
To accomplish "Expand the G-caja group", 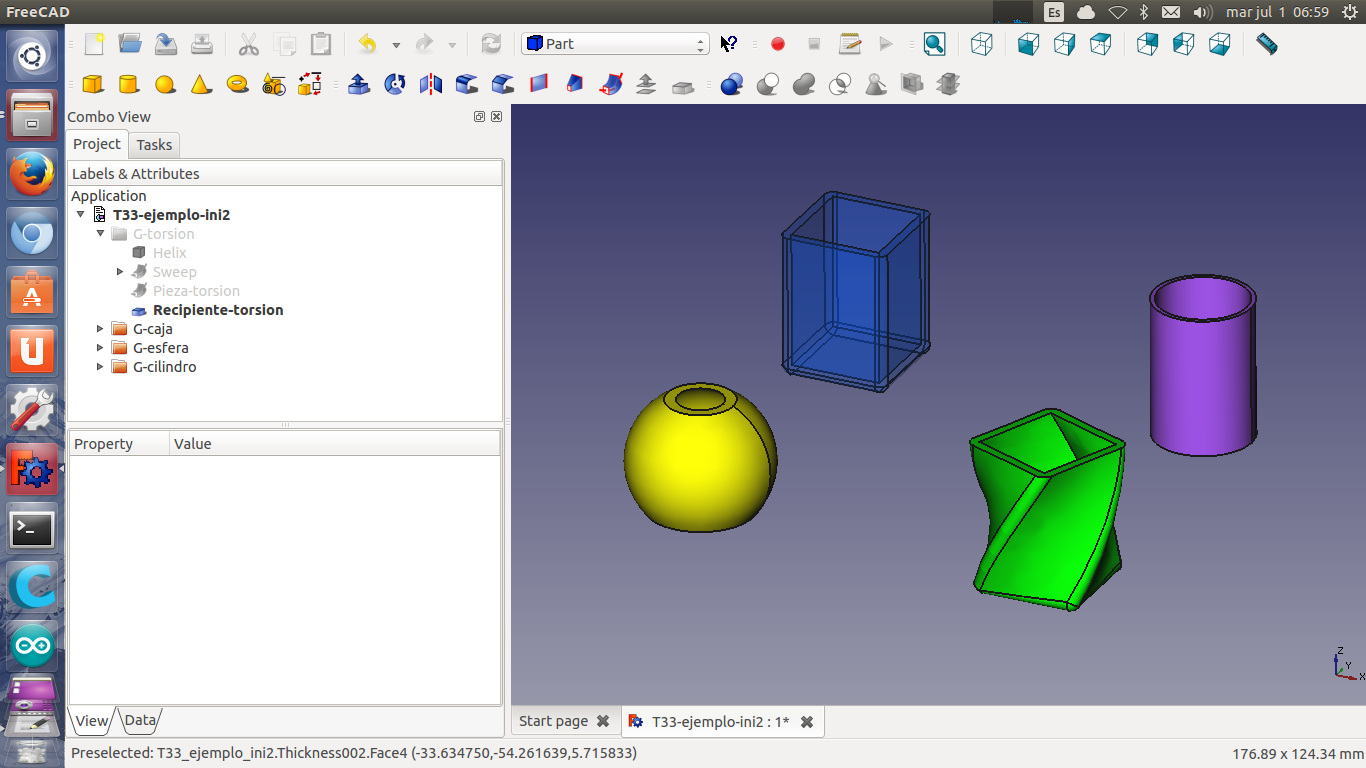I will coord(100,329).
